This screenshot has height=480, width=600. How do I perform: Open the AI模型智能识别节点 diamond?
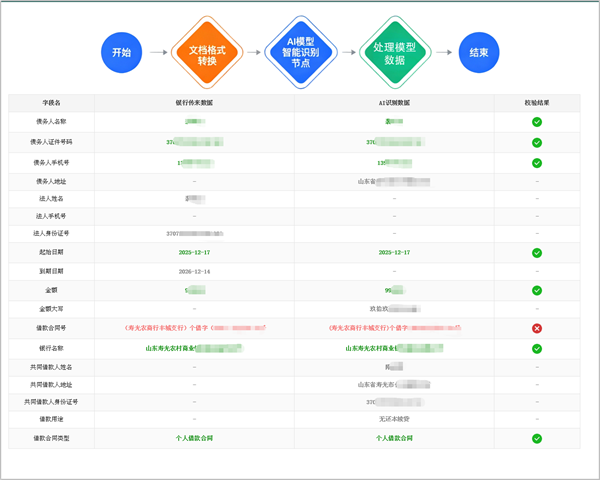point(300,52)
